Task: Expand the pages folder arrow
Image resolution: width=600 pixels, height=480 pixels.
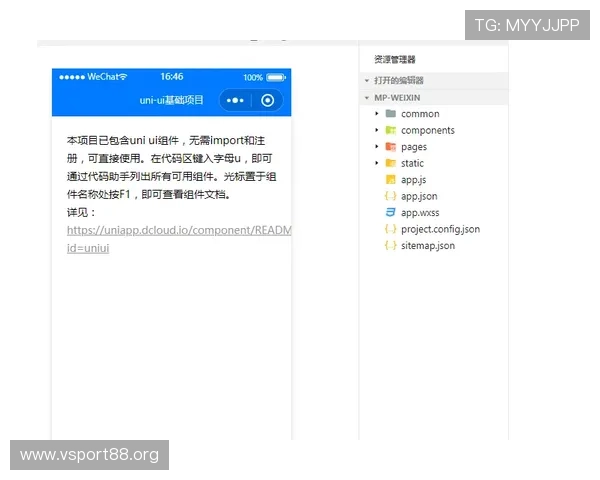Action: (x=377, y=147)
